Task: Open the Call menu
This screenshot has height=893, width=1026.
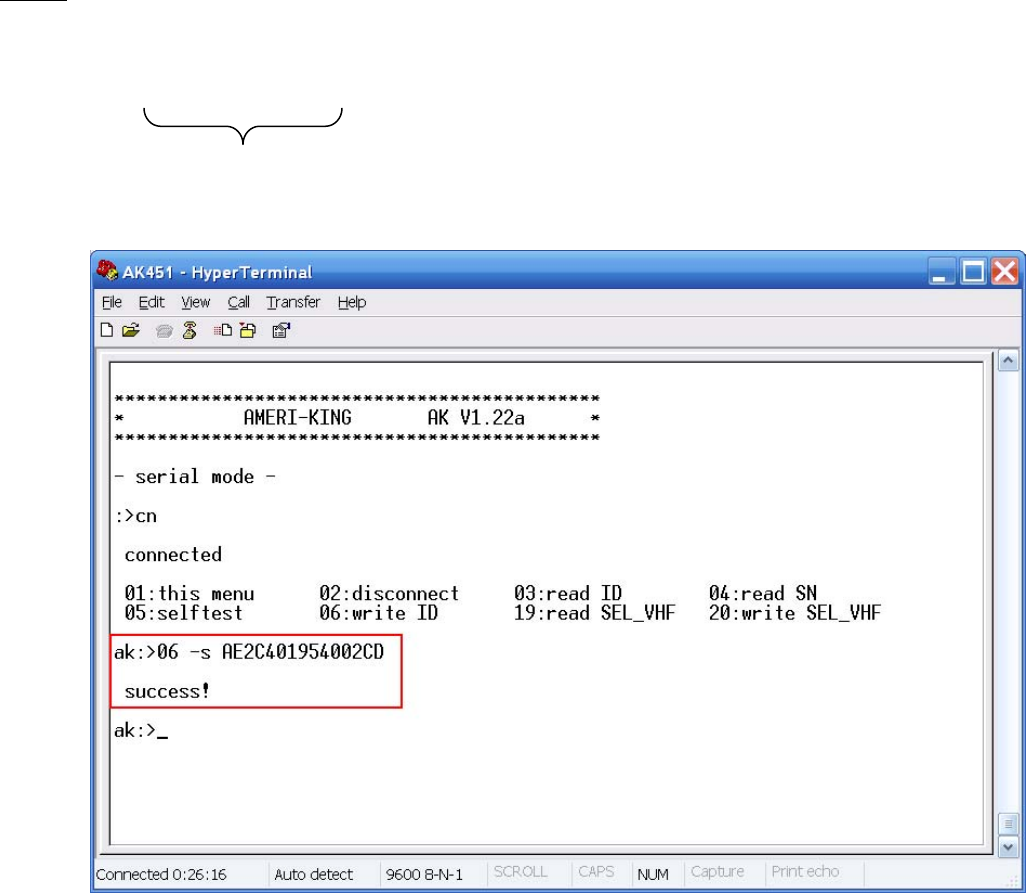Action: [239, 302]
